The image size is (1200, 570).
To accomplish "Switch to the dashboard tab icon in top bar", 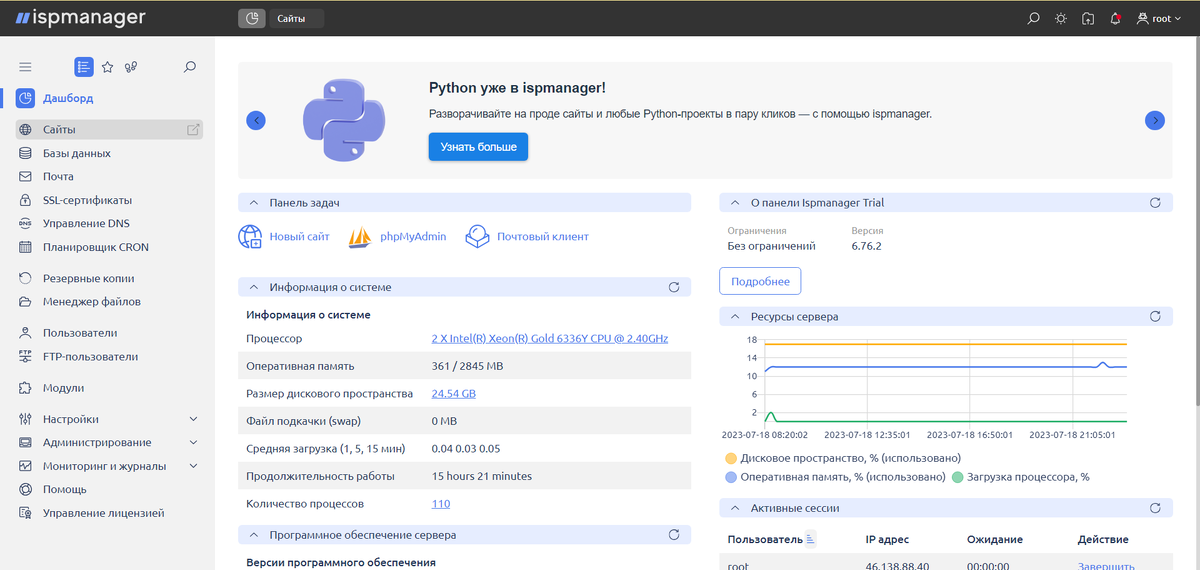I will point(252,18).
